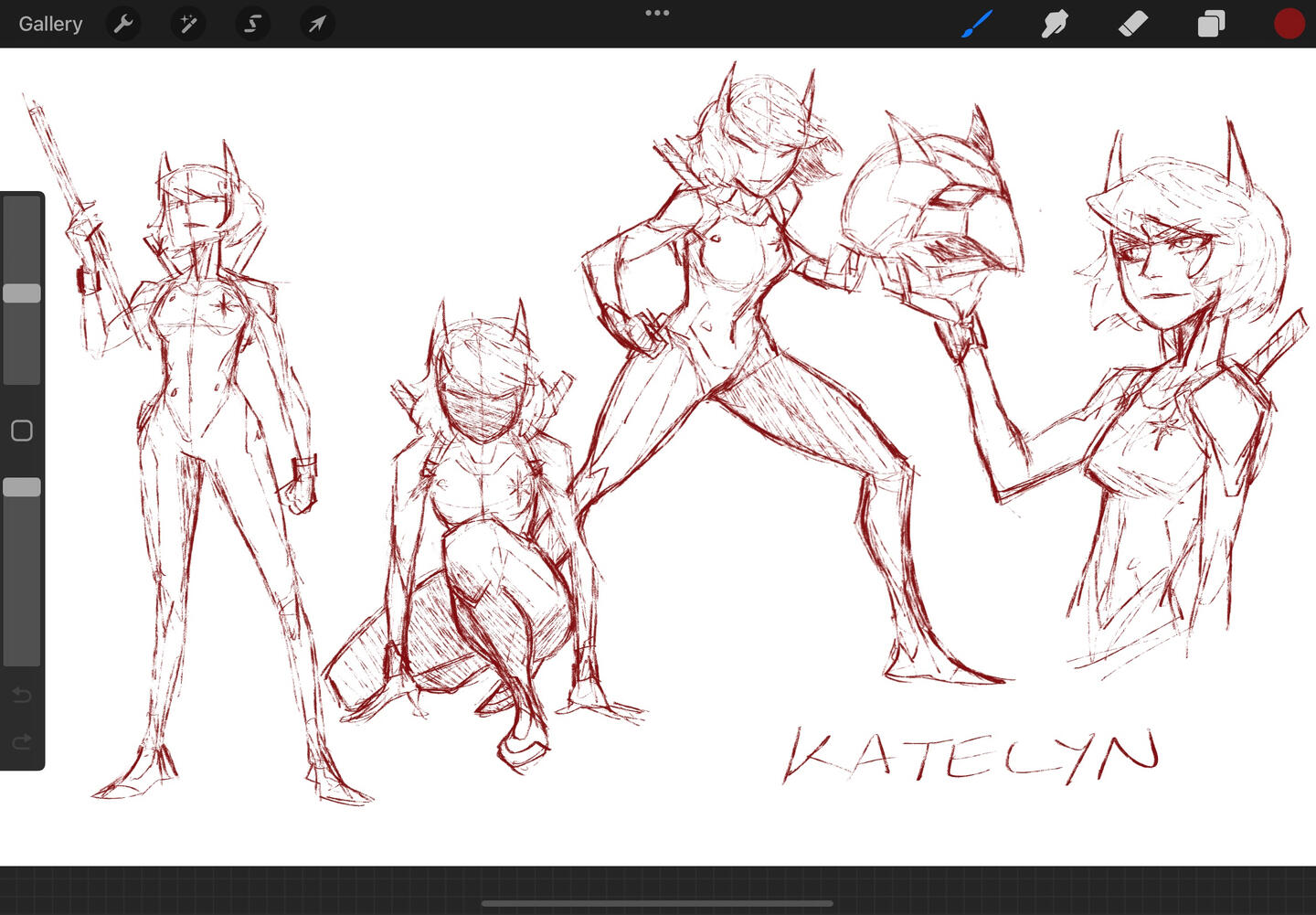The image size is (1316, 915).
Task: Return to the Gallery
Action: pyautogui.click(x=50, y=24)
